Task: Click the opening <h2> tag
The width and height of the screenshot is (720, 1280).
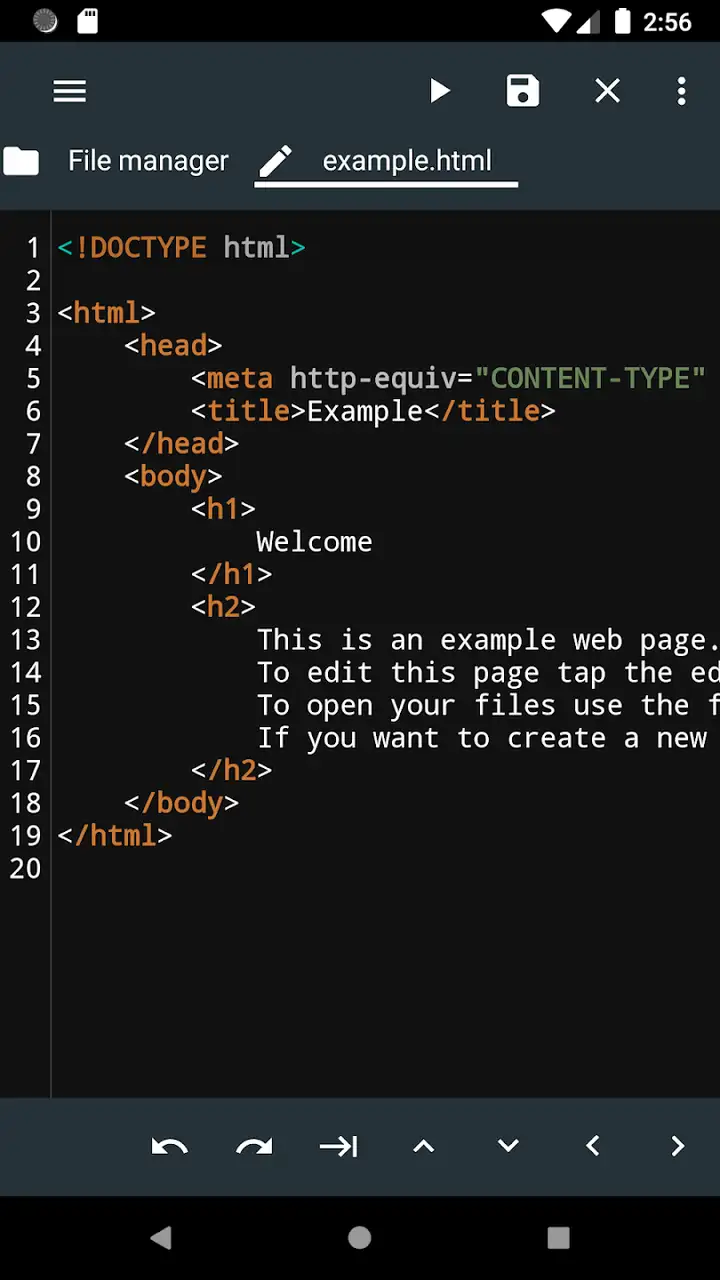Action: (223, 607)
